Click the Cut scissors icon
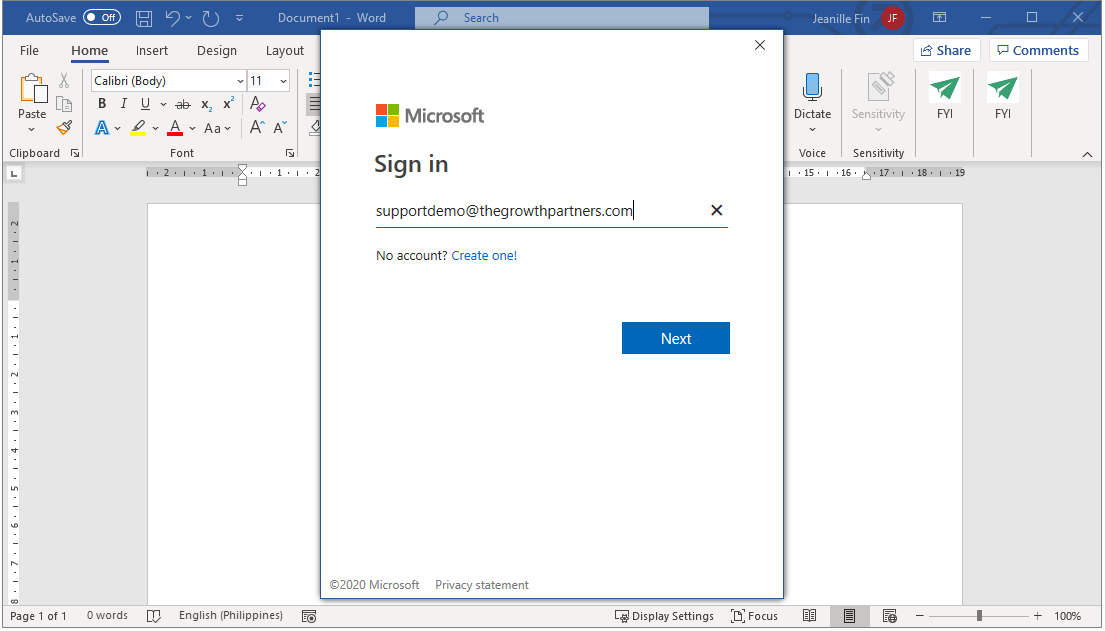This screenshot has height=631, width=1105. (64, 80)
